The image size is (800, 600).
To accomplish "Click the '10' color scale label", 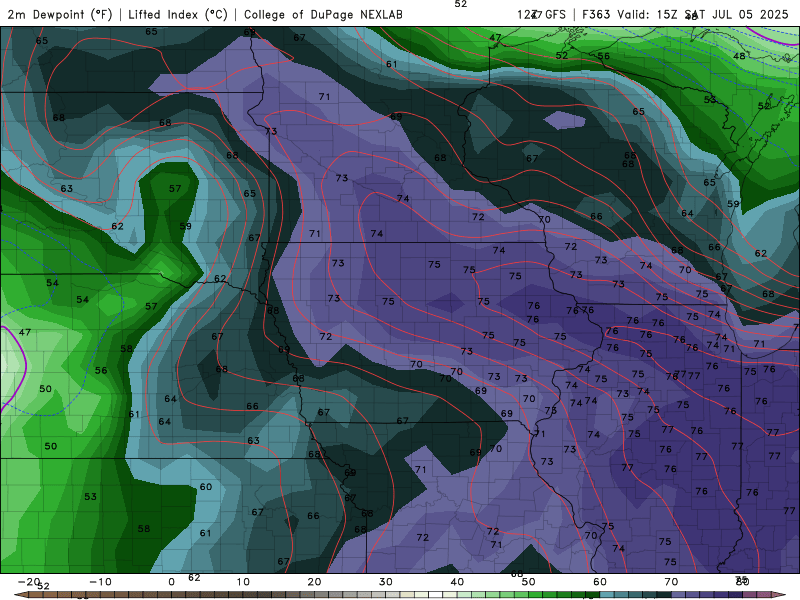I will pyautogui.click(x=243, y=582).
